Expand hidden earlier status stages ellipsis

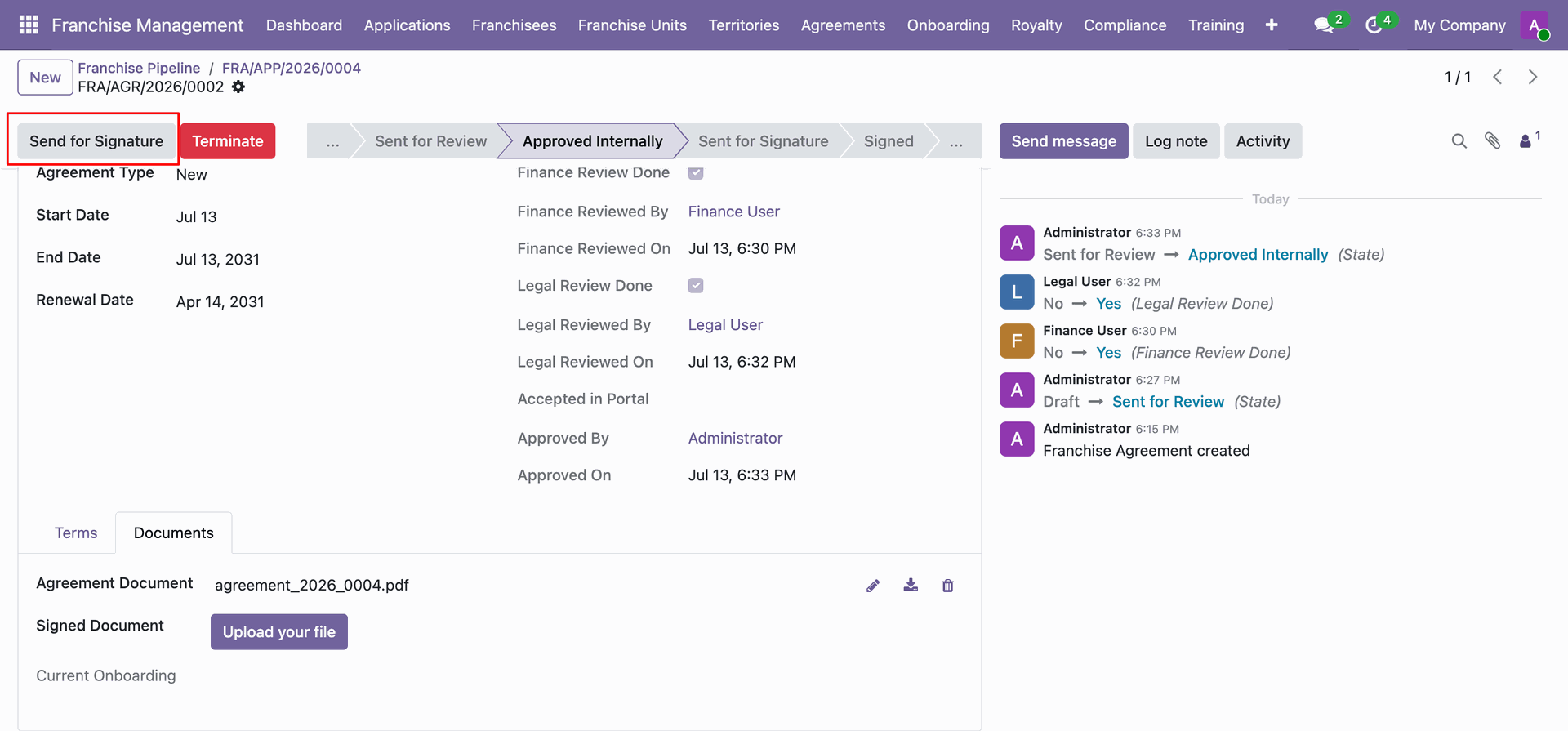332,141
